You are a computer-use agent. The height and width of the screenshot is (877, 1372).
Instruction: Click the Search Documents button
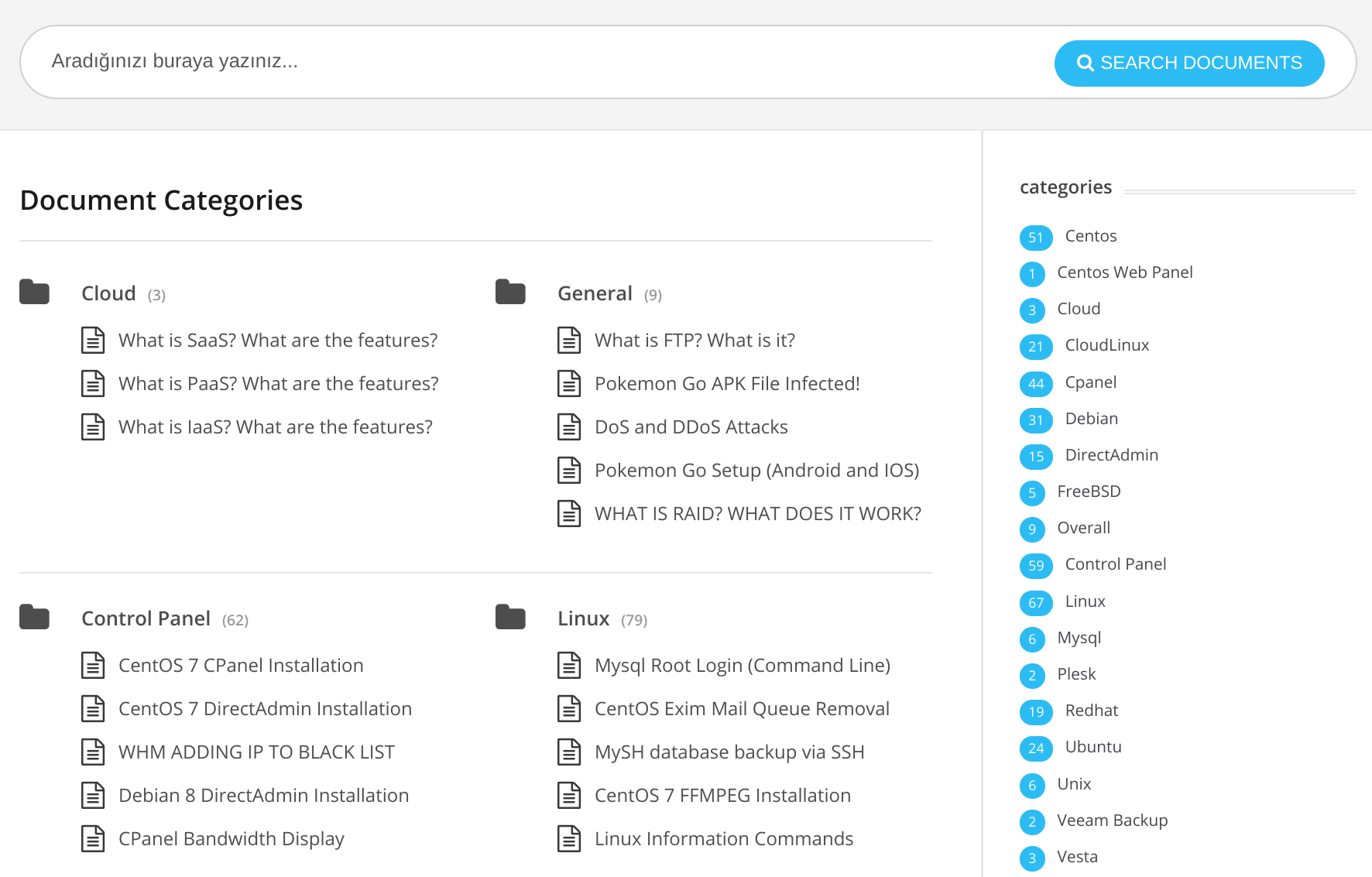(x=1189, y=63)
